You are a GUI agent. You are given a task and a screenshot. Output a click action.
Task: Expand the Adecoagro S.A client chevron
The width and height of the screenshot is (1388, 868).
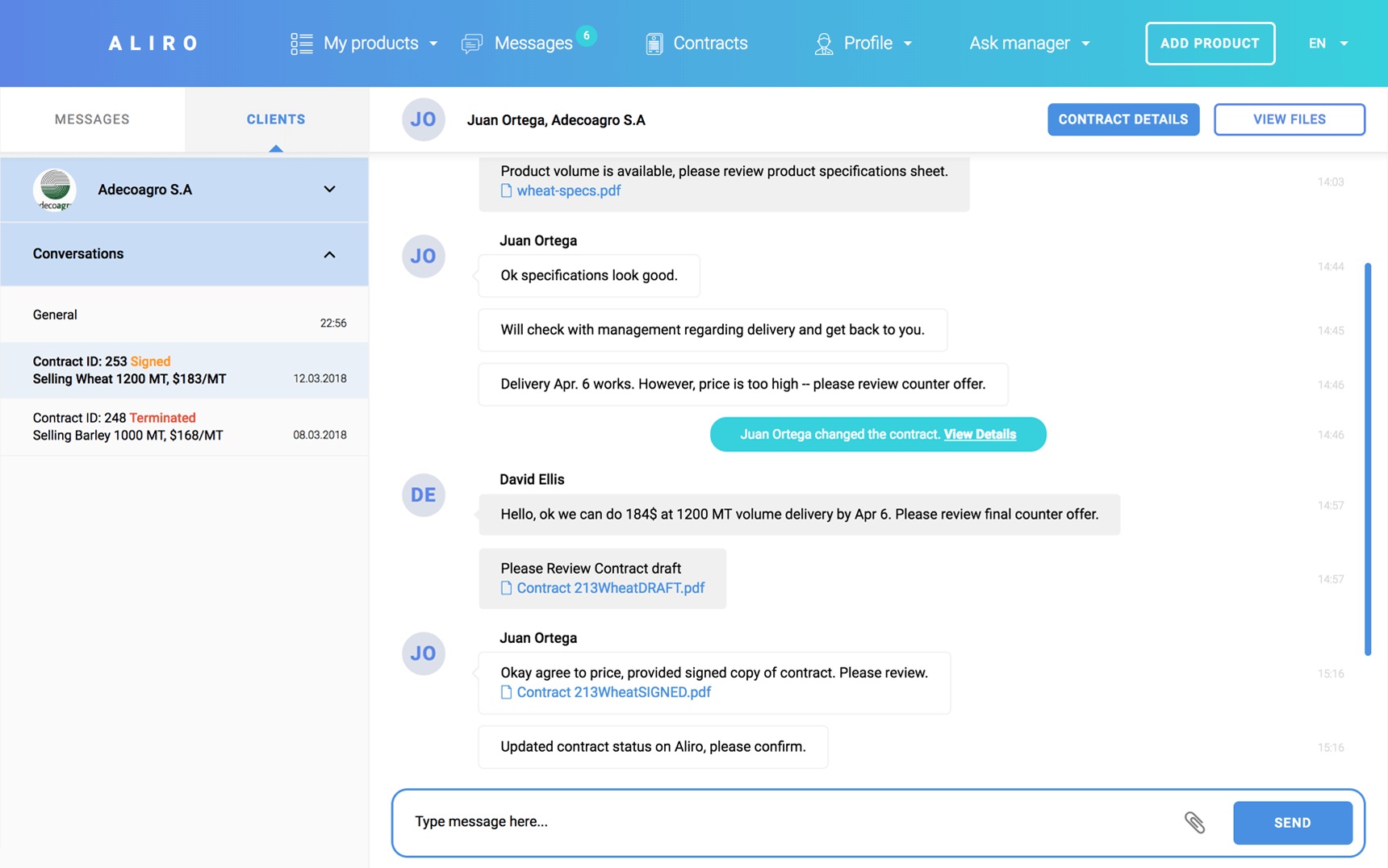tap(329, 190)
